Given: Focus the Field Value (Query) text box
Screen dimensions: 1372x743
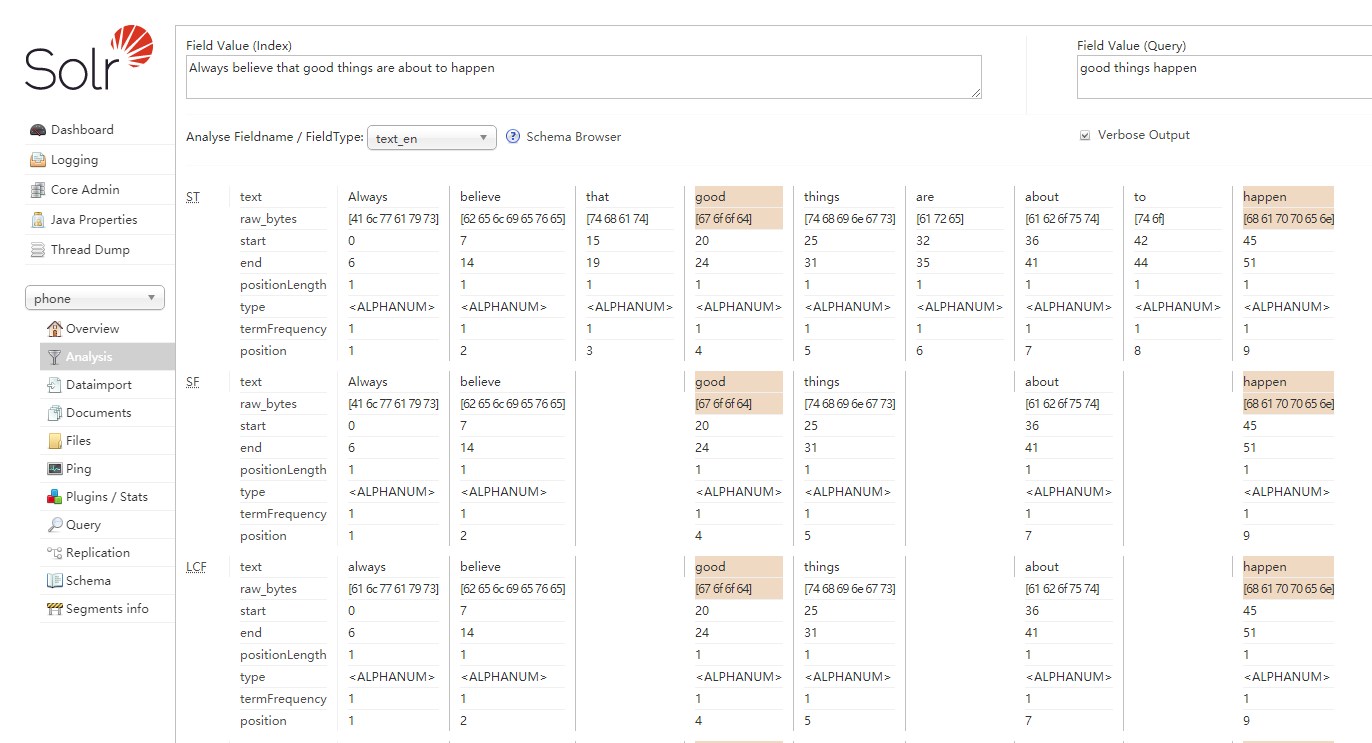Looking at the screenshot, I should pos(1222,77).
